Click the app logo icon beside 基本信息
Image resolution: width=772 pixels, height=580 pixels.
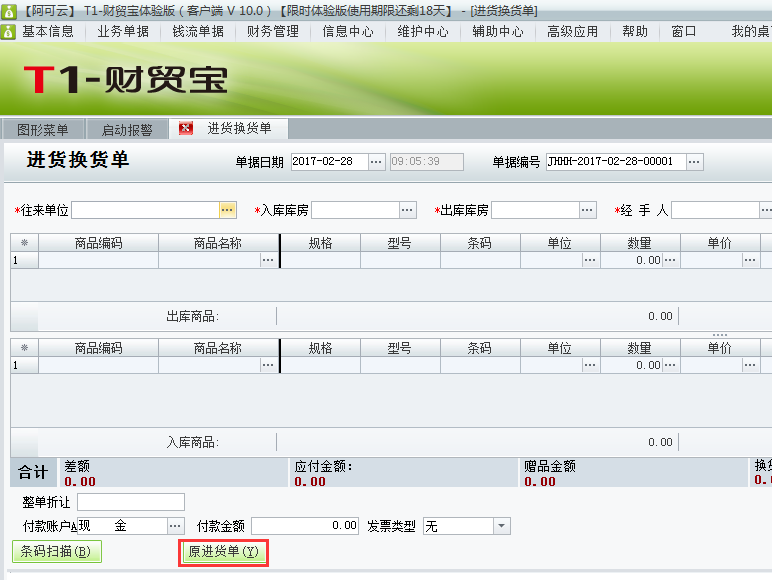click(8, 32)
